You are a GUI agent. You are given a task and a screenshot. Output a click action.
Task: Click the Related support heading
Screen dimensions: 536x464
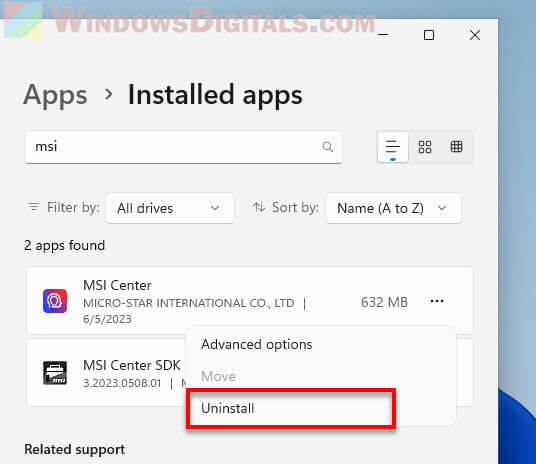pos(75,449)
